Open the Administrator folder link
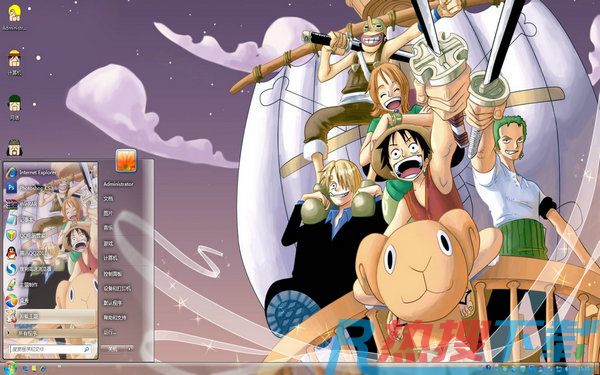This screenshot has width=600, height=375. click(119, 184)
